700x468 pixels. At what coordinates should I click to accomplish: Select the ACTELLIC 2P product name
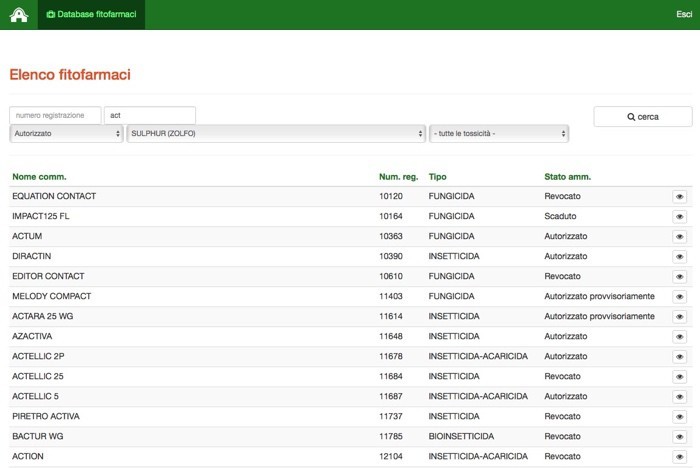click(38, 356)
